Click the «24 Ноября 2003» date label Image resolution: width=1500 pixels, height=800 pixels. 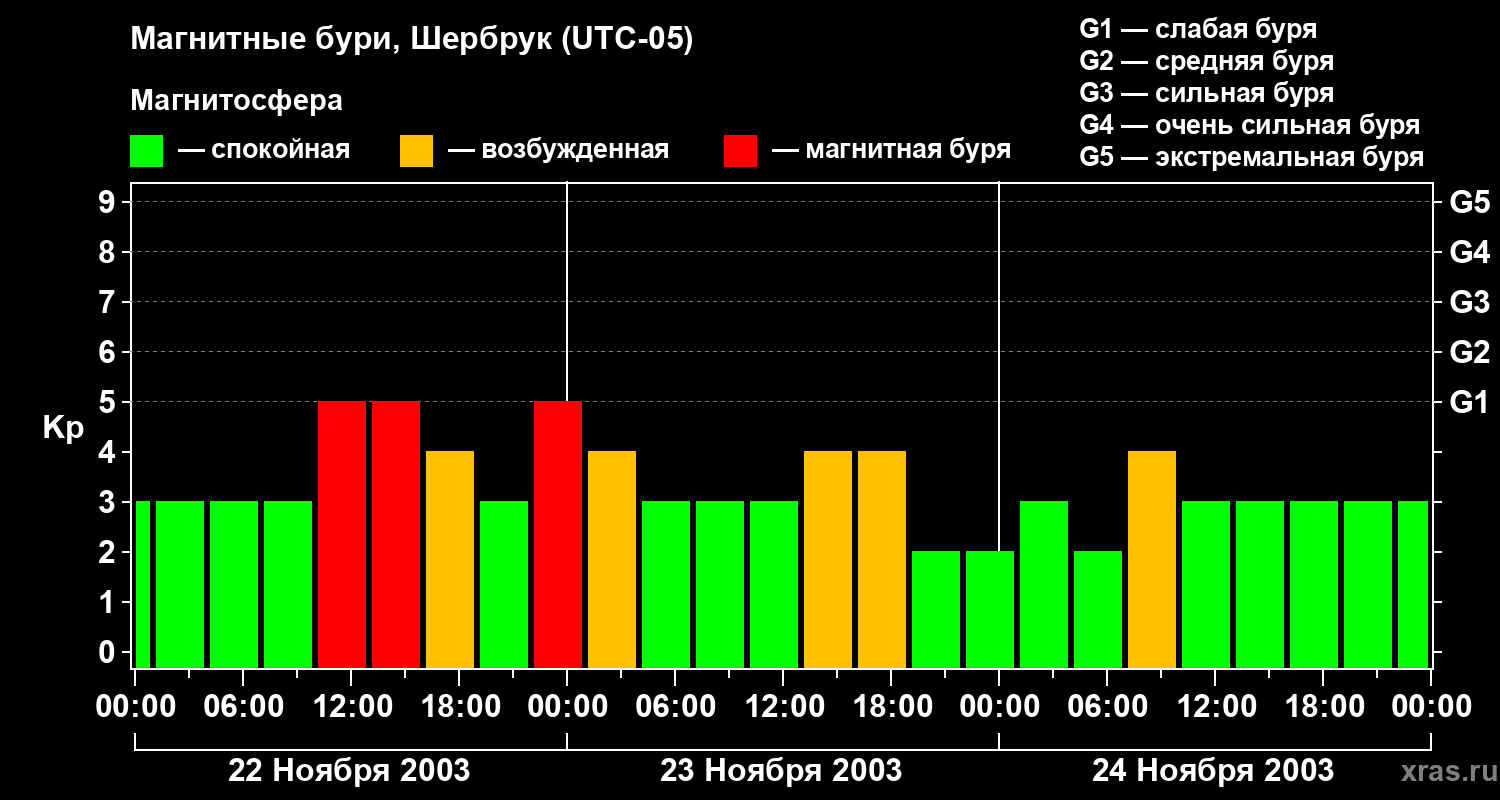(1213, 771)
